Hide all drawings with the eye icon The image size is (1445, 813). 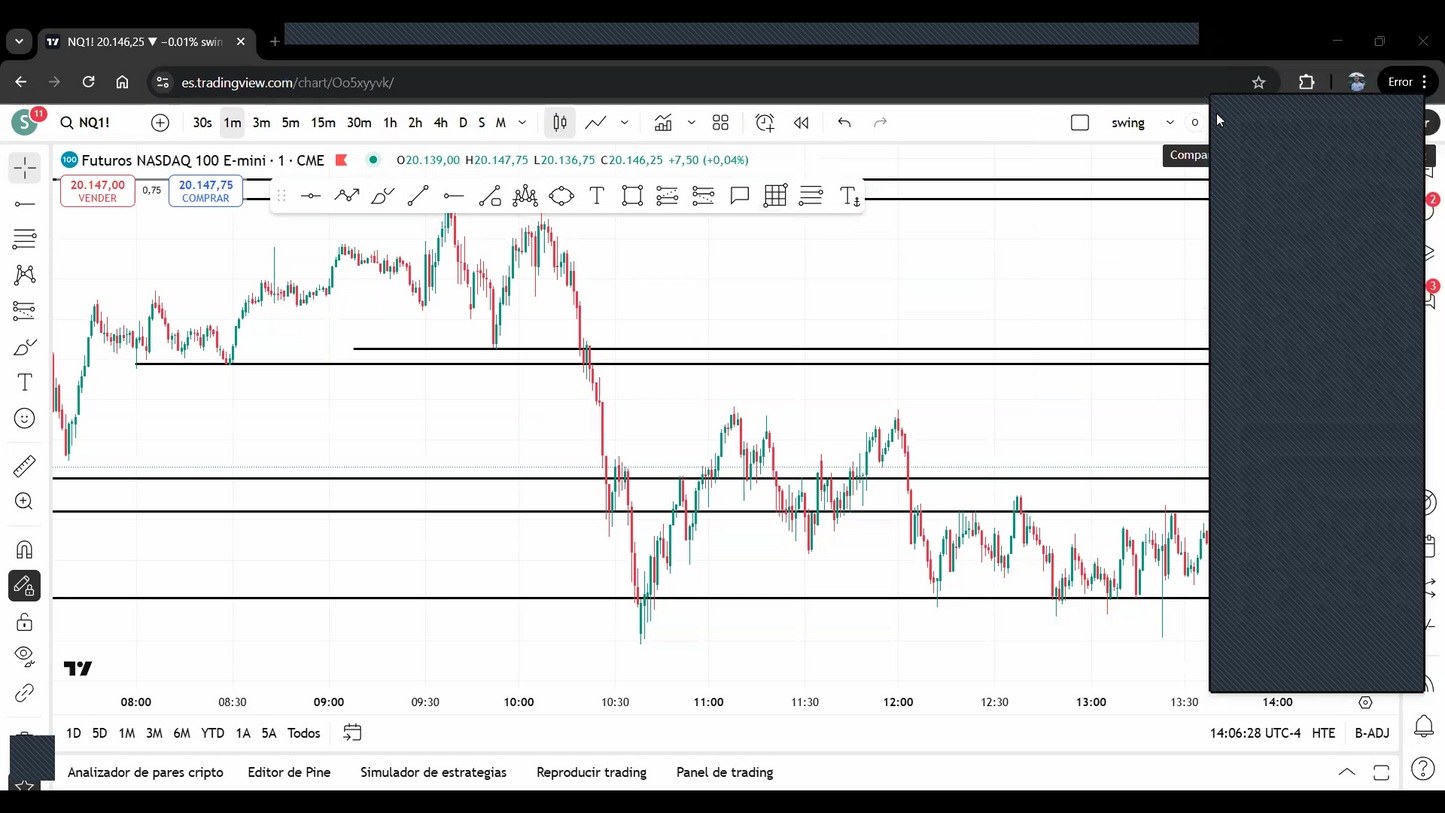[25, 656]
